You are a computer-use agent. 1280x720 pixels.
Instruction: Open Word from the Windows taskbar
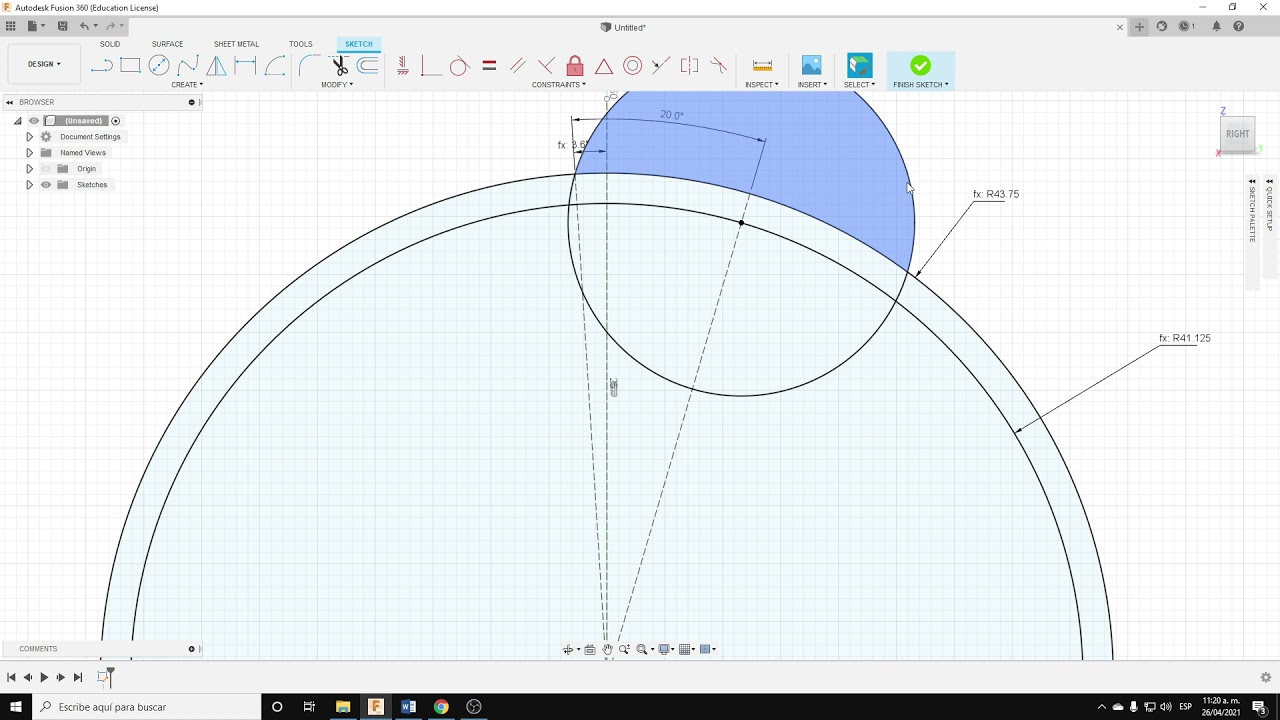pyautogui.click(x=408, y=707)
